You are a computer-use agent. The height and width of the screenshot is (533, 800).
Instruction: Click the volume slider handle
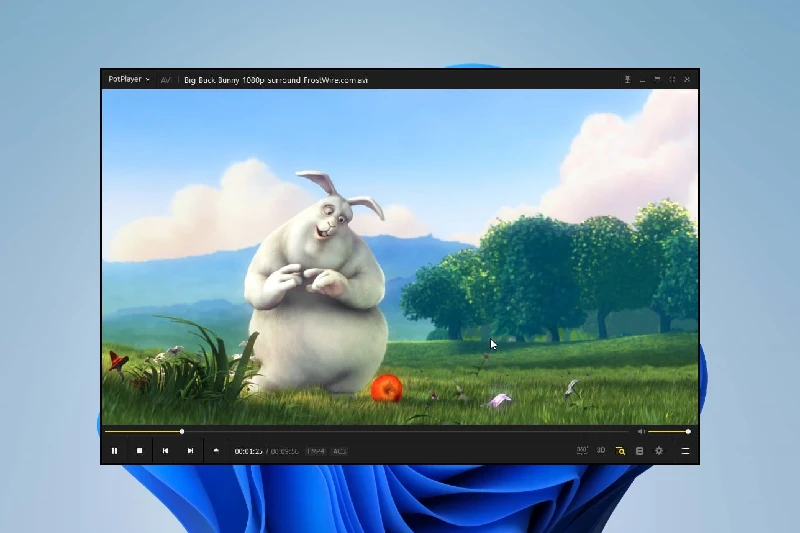(x=688, y=432)
